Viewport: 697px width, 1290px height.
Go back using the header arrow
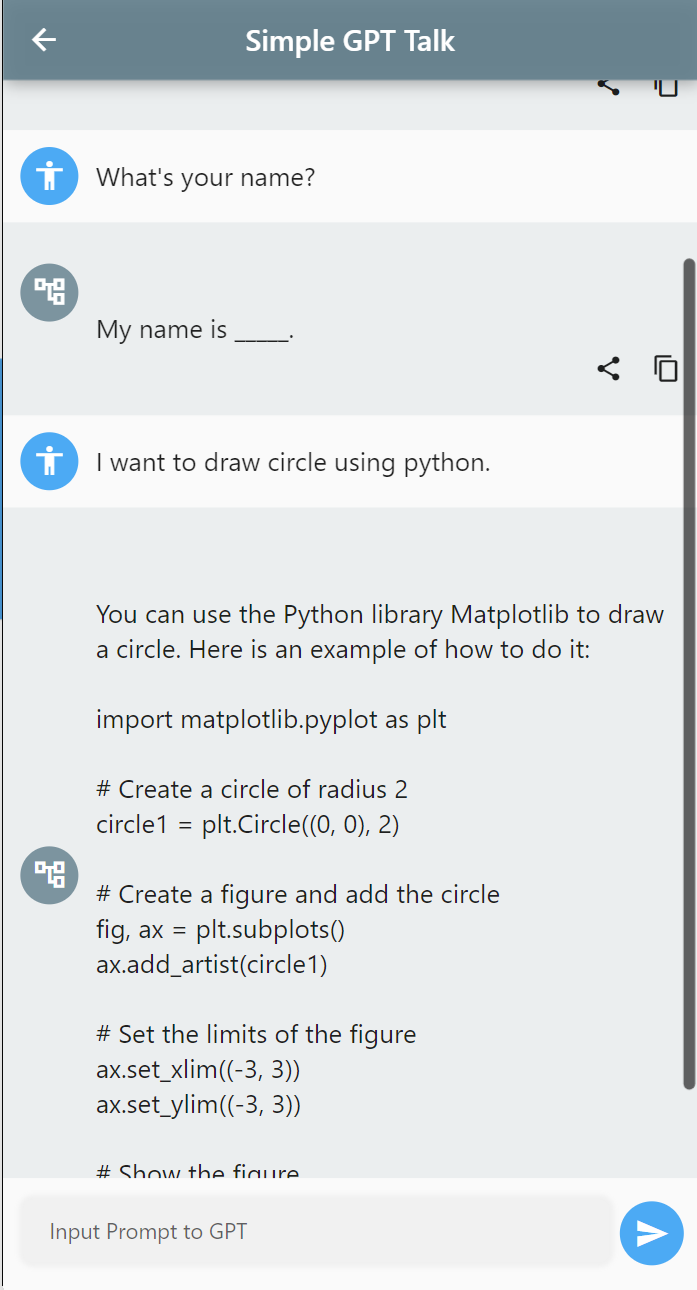[x=44, y=40]
